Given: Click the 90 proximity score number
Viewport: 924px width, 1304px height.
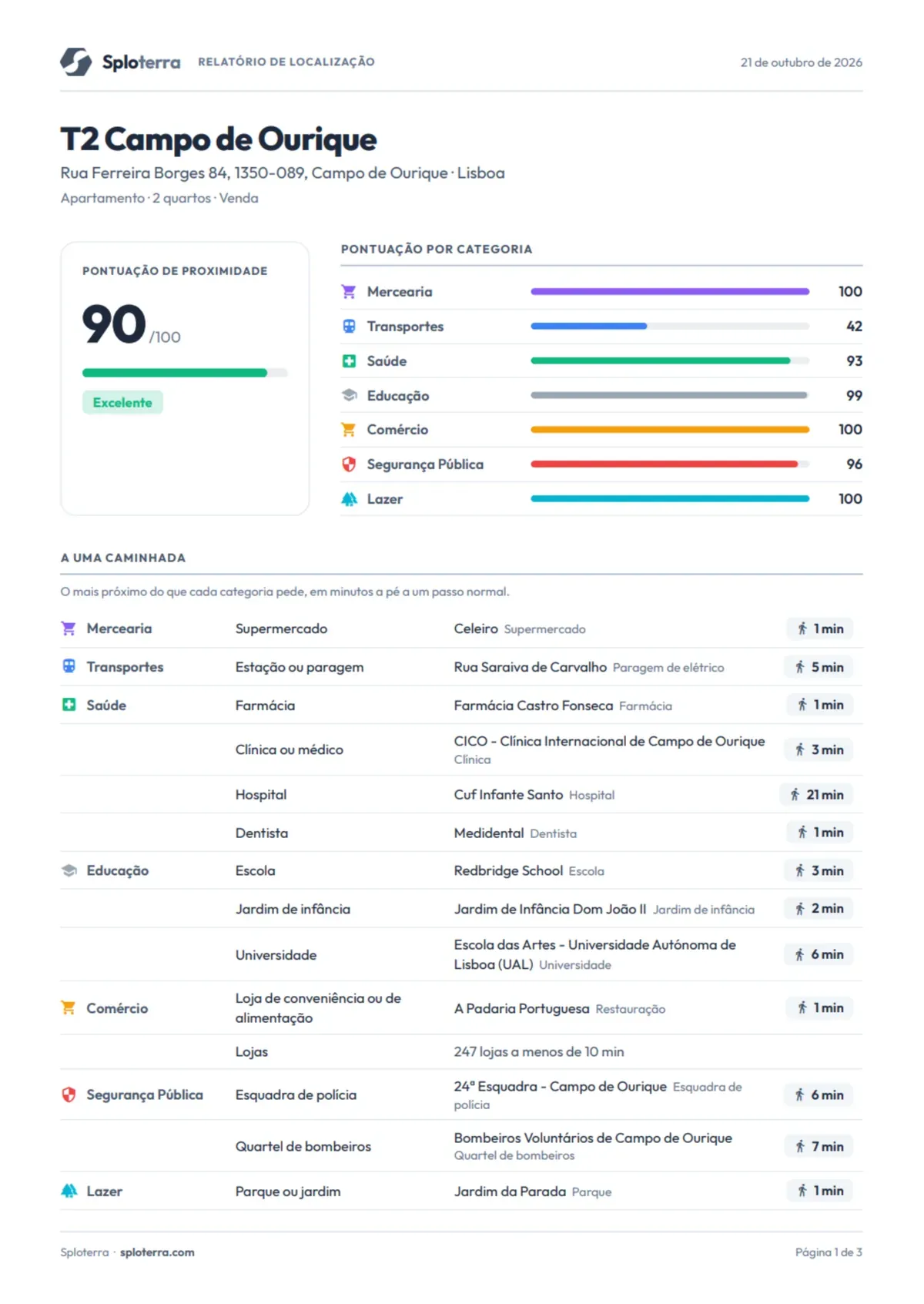Looking at the screenshot, I should pos(114,323).
